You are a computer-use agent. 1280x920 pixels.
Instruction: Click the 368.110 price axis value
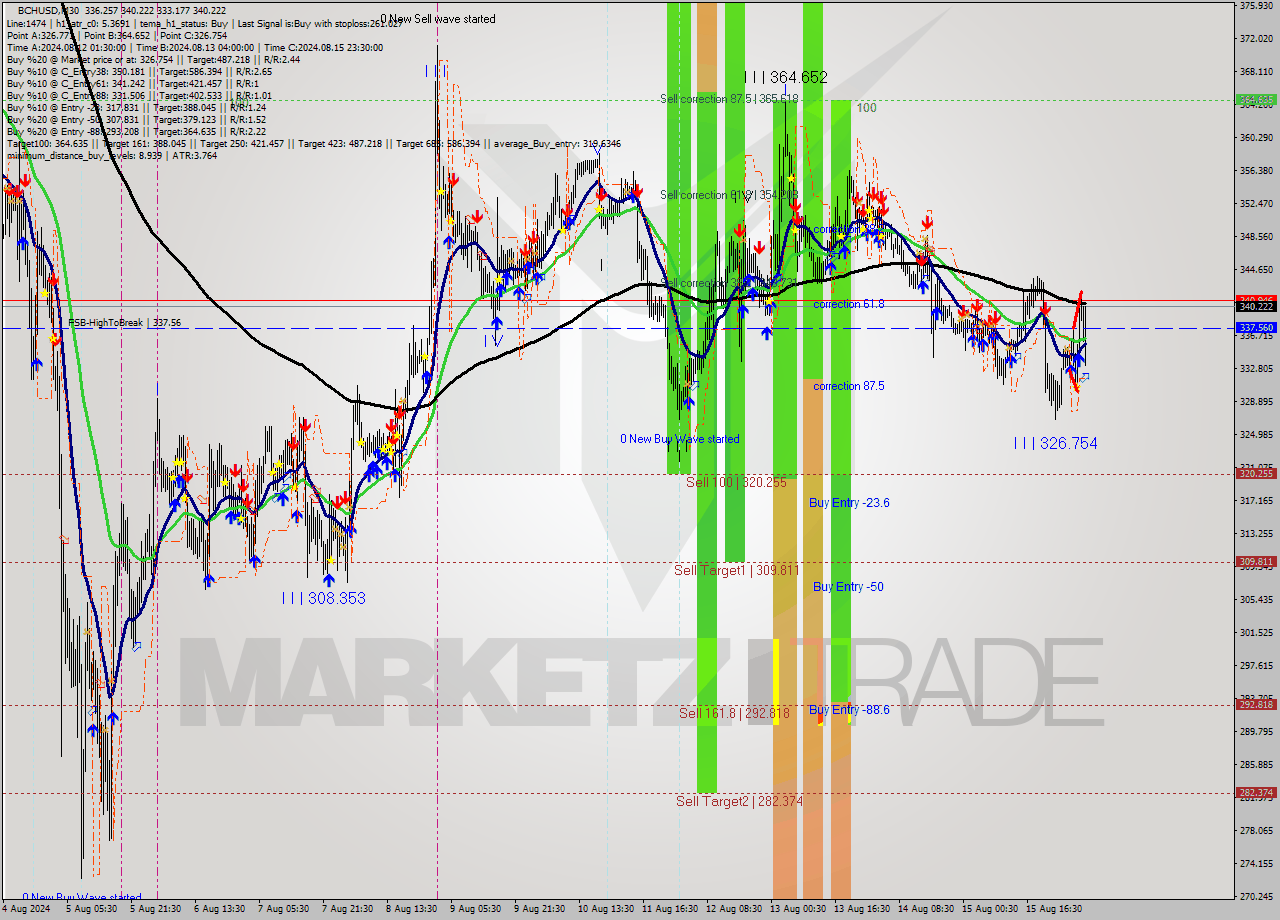coord(1257,72)
